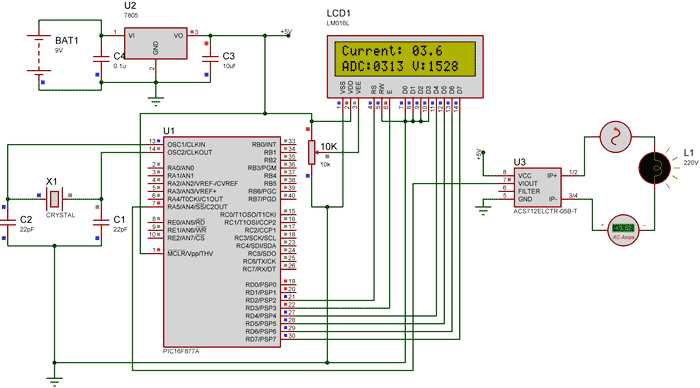
Task: Click the 'MCLR/Vpp/THV' pin label
Action: (190, 254)
